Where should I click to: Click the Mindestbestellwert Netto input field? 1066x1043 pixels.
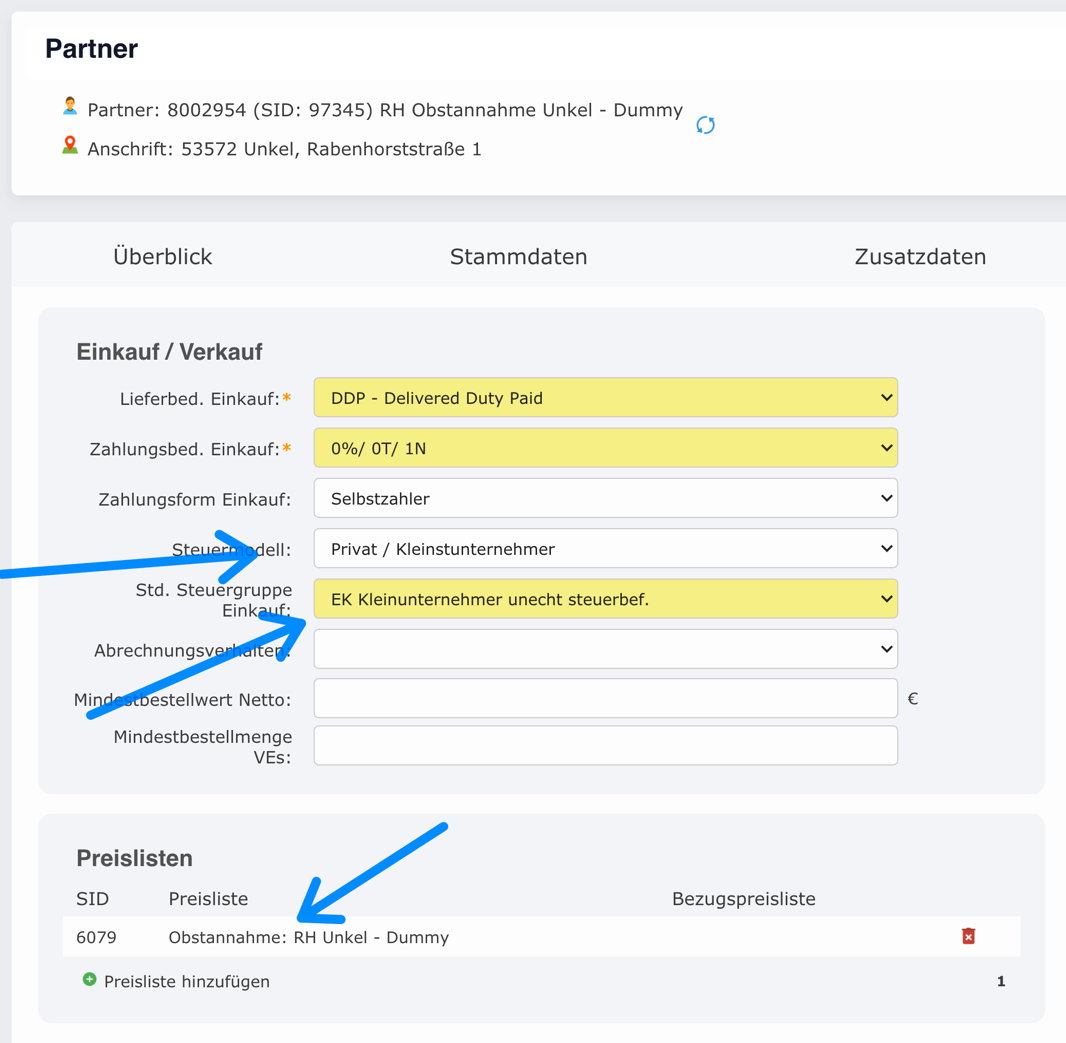point(605,699)
